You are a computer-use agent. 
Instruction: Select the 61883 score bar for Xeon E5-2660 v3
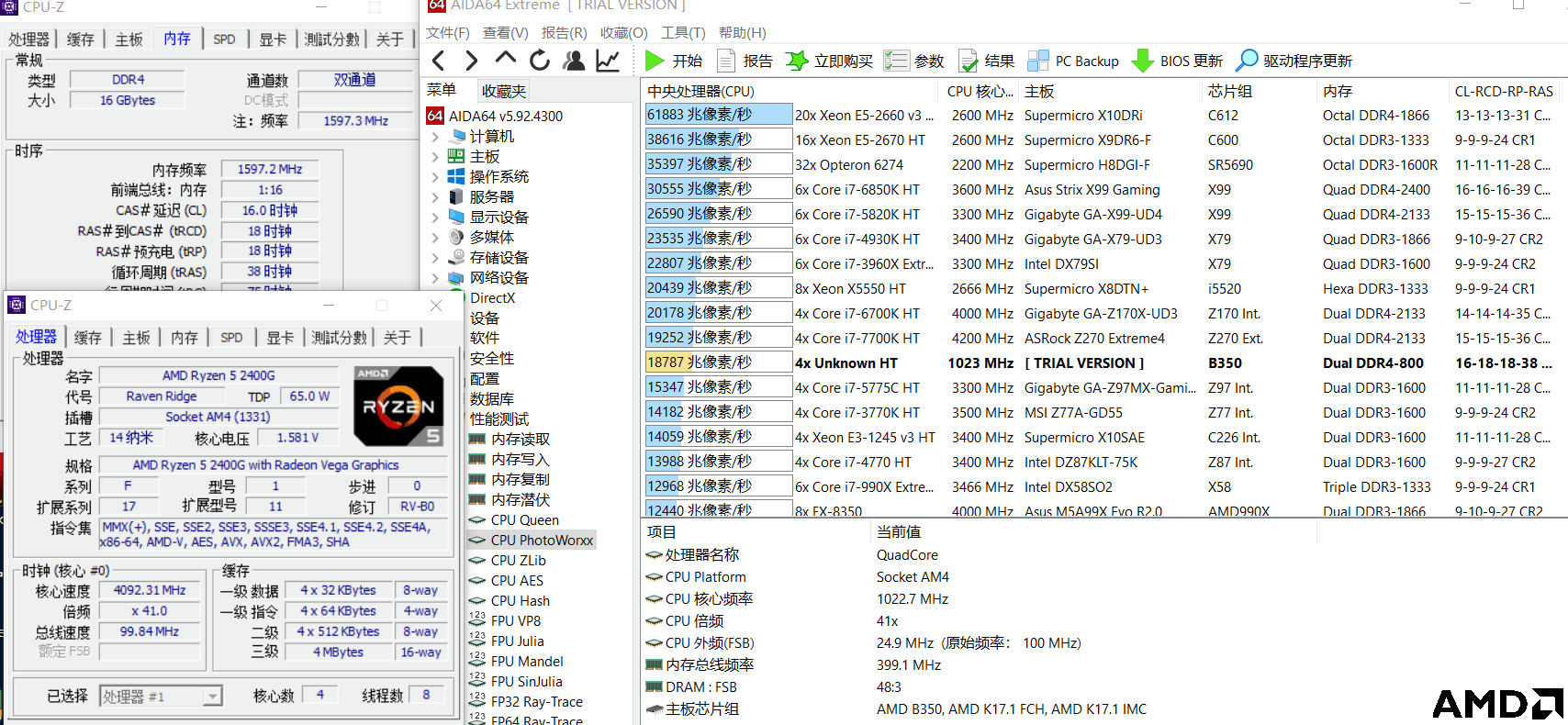(719, 115)
